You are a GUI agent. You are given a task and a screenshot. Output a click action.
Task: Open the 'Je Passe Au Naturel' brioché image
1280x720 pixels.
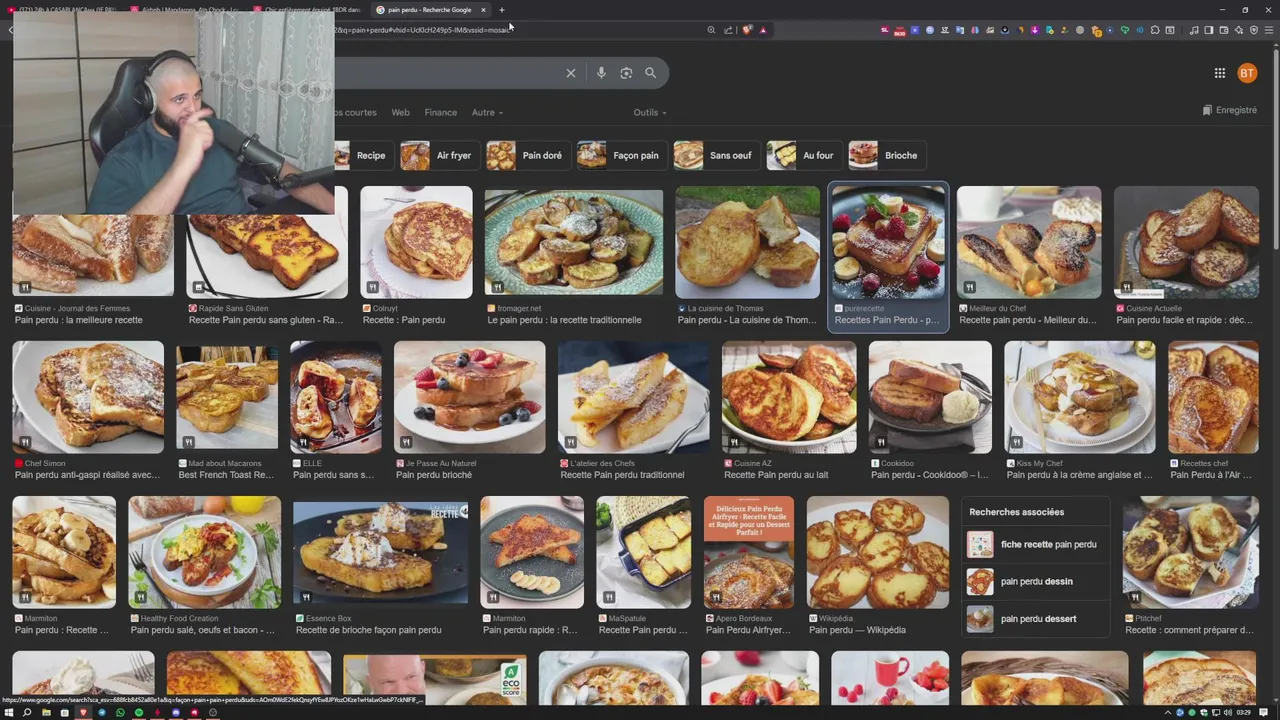pyautogui.click(x=470, y=397)
